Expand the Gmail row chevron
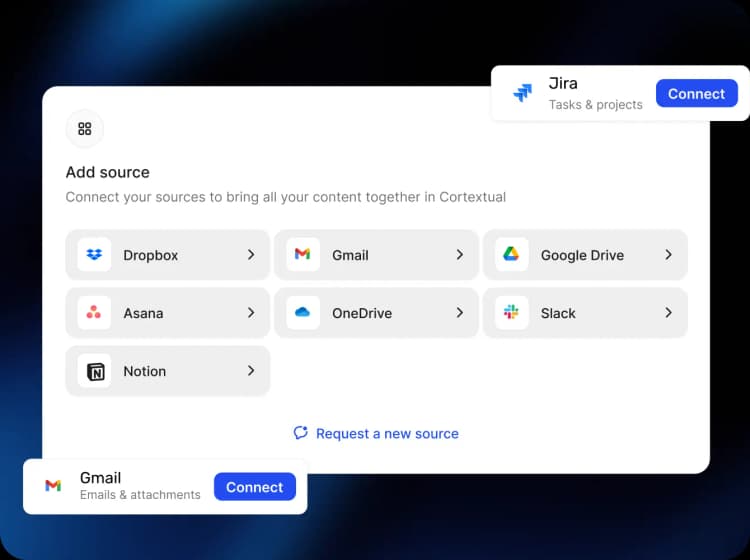The image size is (750, 560). tap(460, 255)
